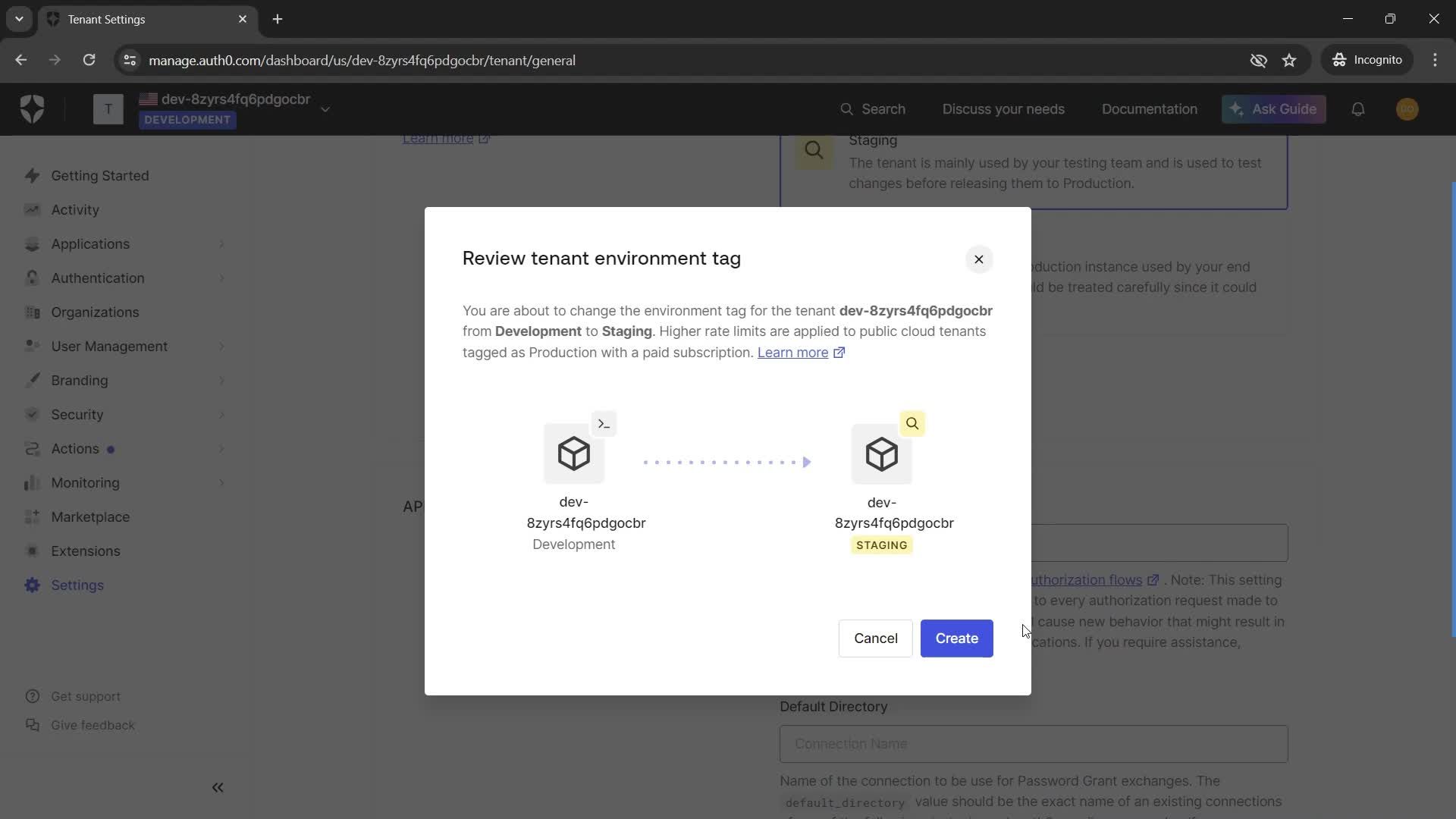Viewport: 1456px width, 819px height.
Task: Click the Default Directory Connection Name field
Action: [x=1033, y=744]
